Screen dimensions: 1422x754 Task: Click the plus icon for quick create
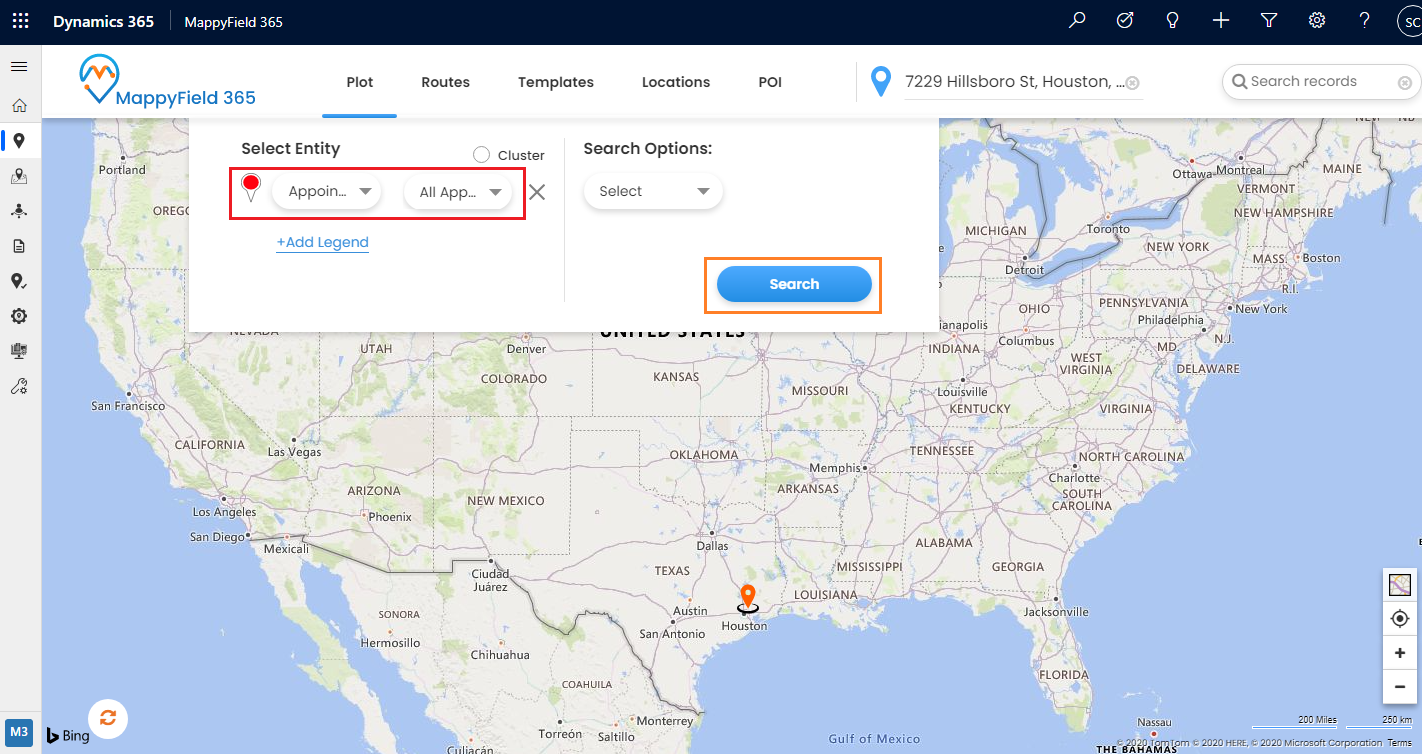(x=1221, y=20)
